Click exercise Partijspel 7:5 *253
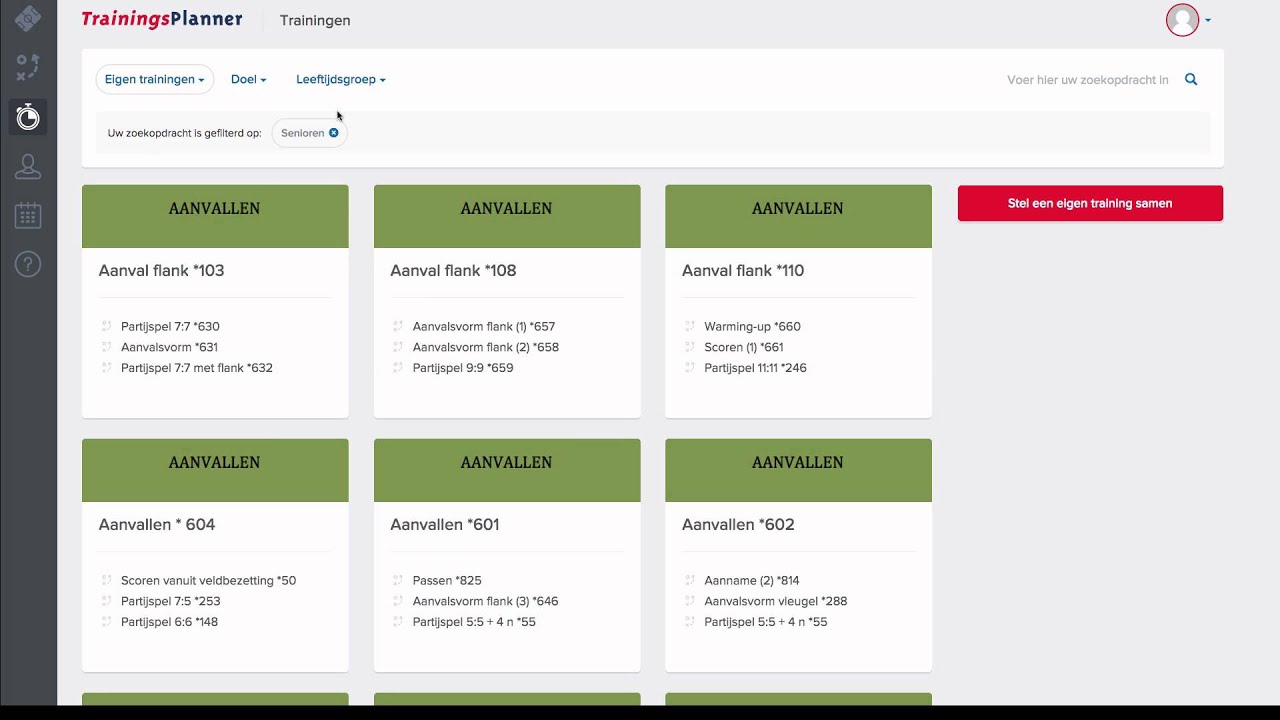The height and width of the screenshot is (720, 1280). (171, 602)
